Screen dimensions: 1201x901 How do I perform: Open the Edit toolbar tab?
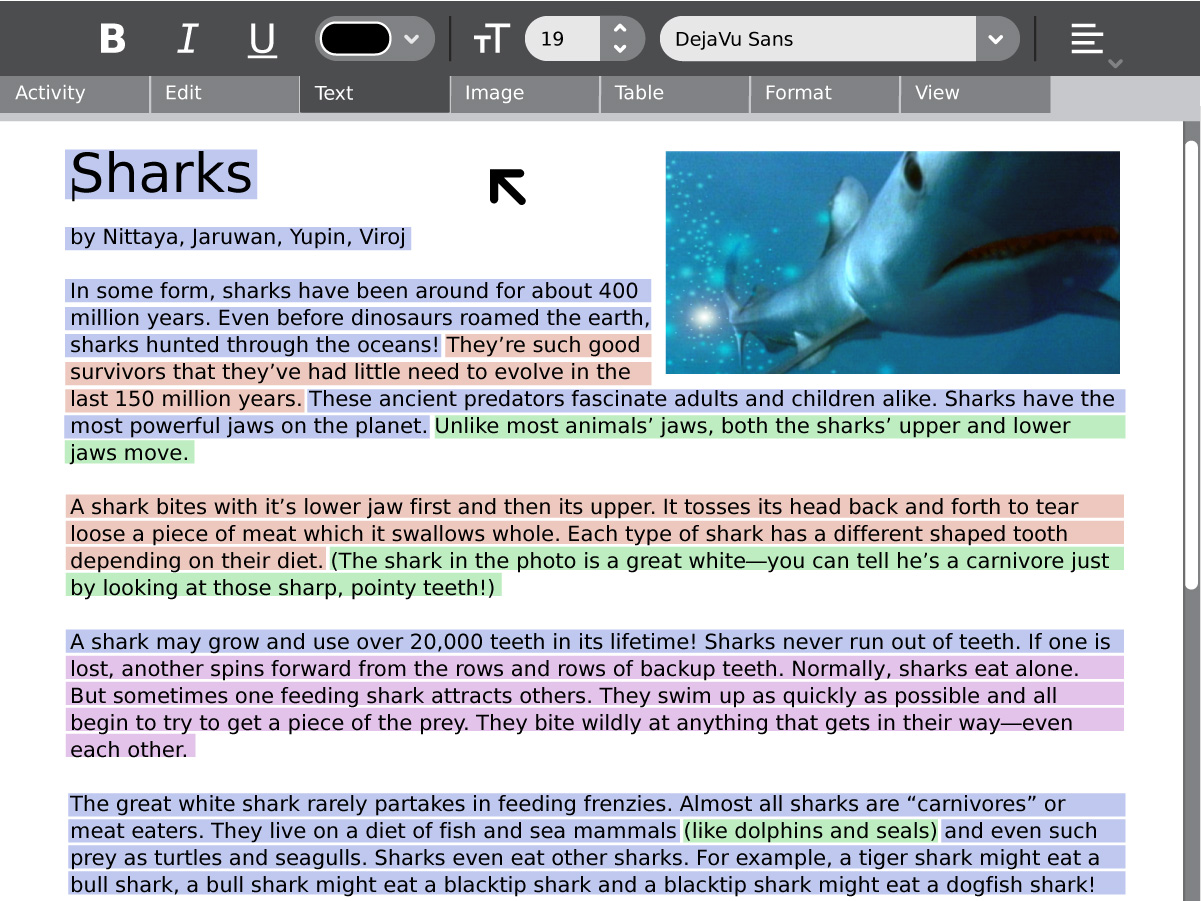225,93
